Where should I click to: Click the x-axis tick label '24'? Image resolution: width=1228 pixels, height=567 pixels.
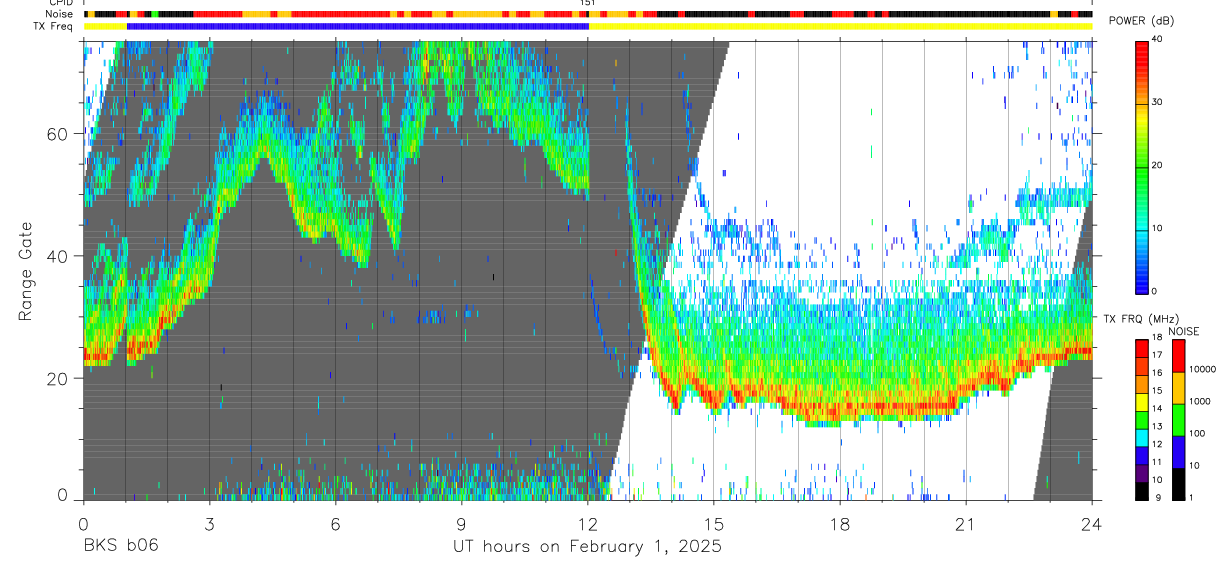point(1092,523)
